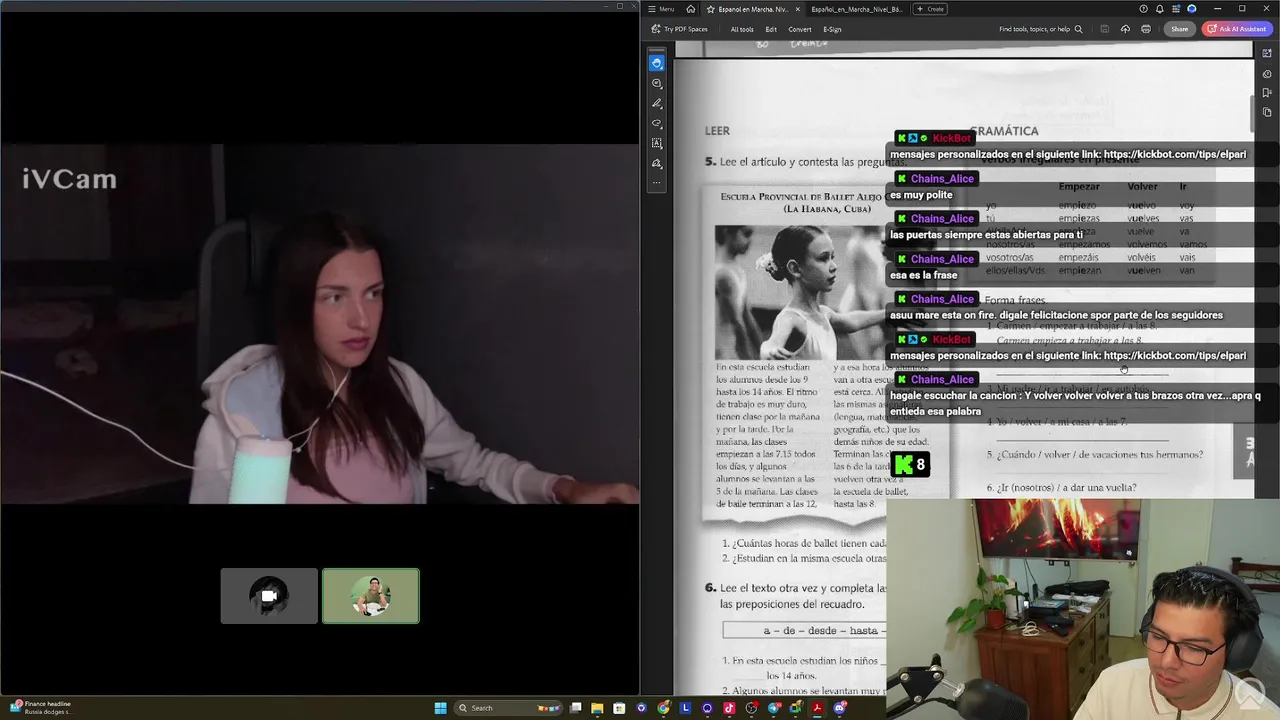Image resolution: width=1280 pixels, height=720 pixels.
Task: Go to Acrobat Home icon
Action: coord(690,9)
